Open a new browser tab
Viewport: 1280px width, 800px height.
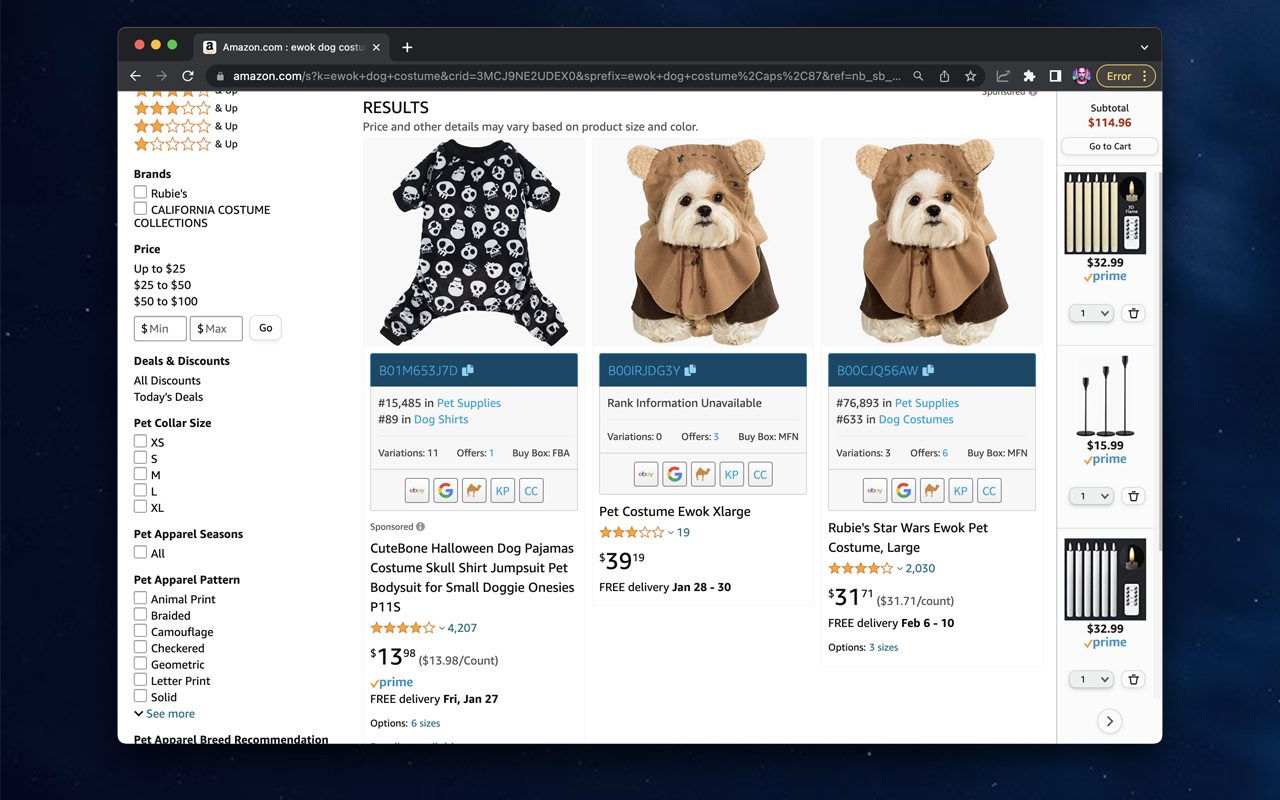pos(407,47)
